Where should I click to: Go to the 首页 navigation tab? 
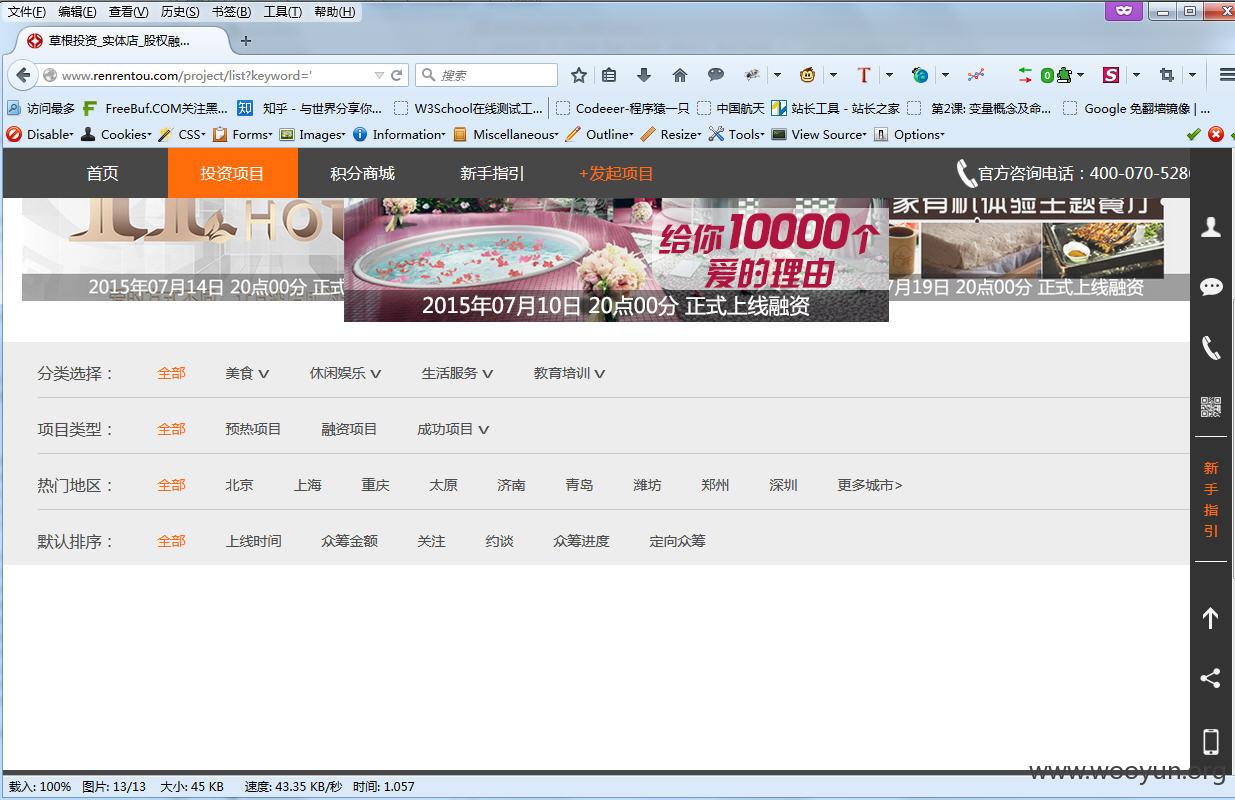coord(102,173)
